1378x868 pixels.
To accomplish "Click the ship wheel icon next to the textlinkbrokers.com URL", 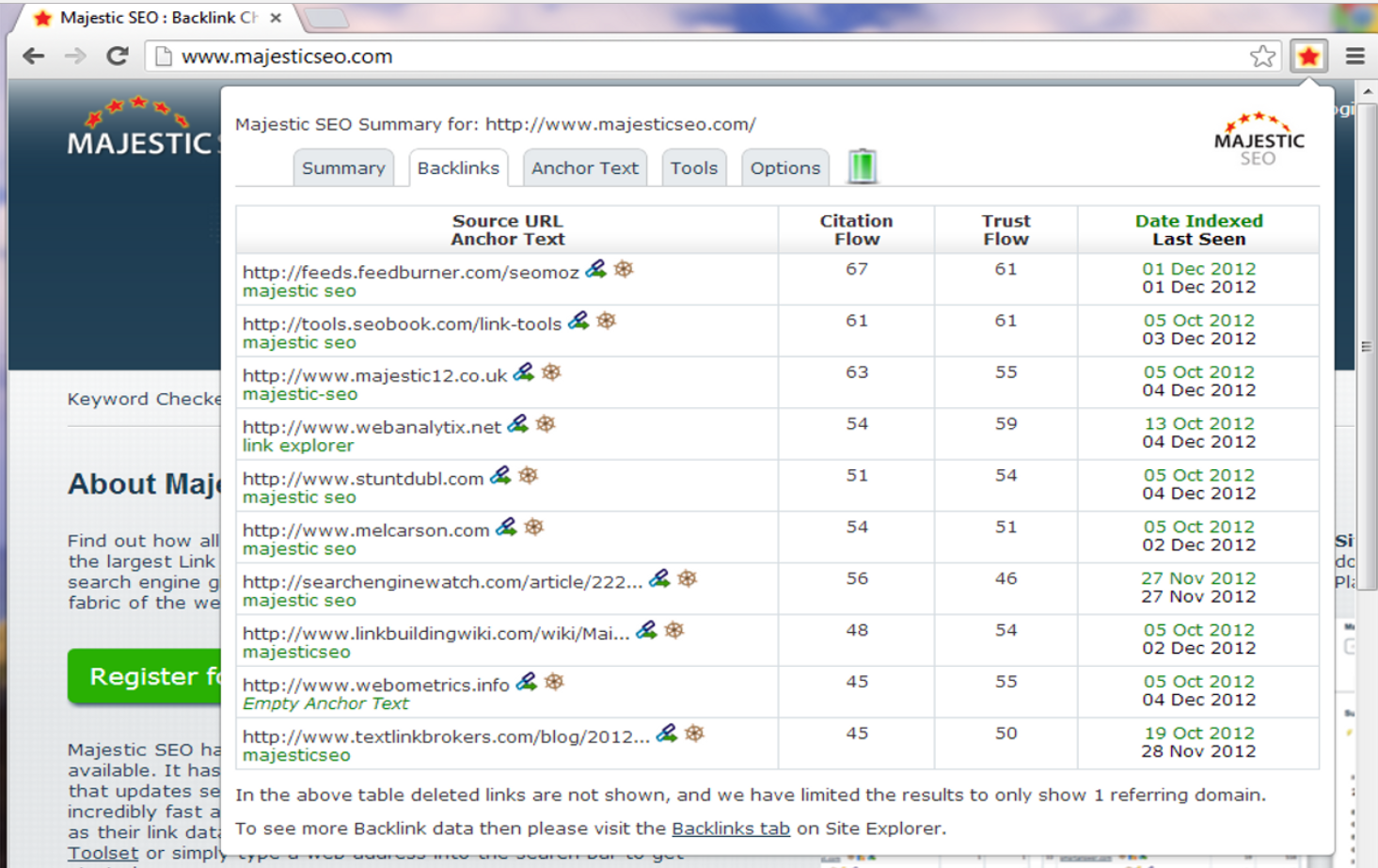I will pos(694,734).
